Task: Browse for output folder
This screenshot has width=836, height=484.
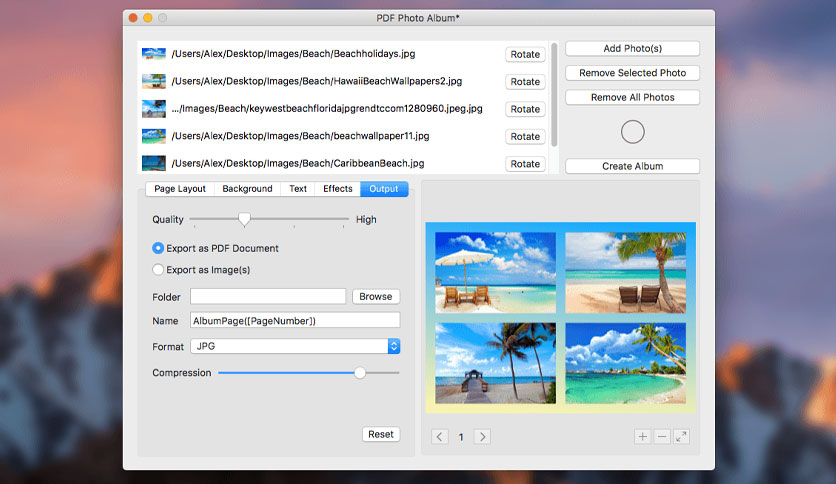Action: tap(376, 296)
